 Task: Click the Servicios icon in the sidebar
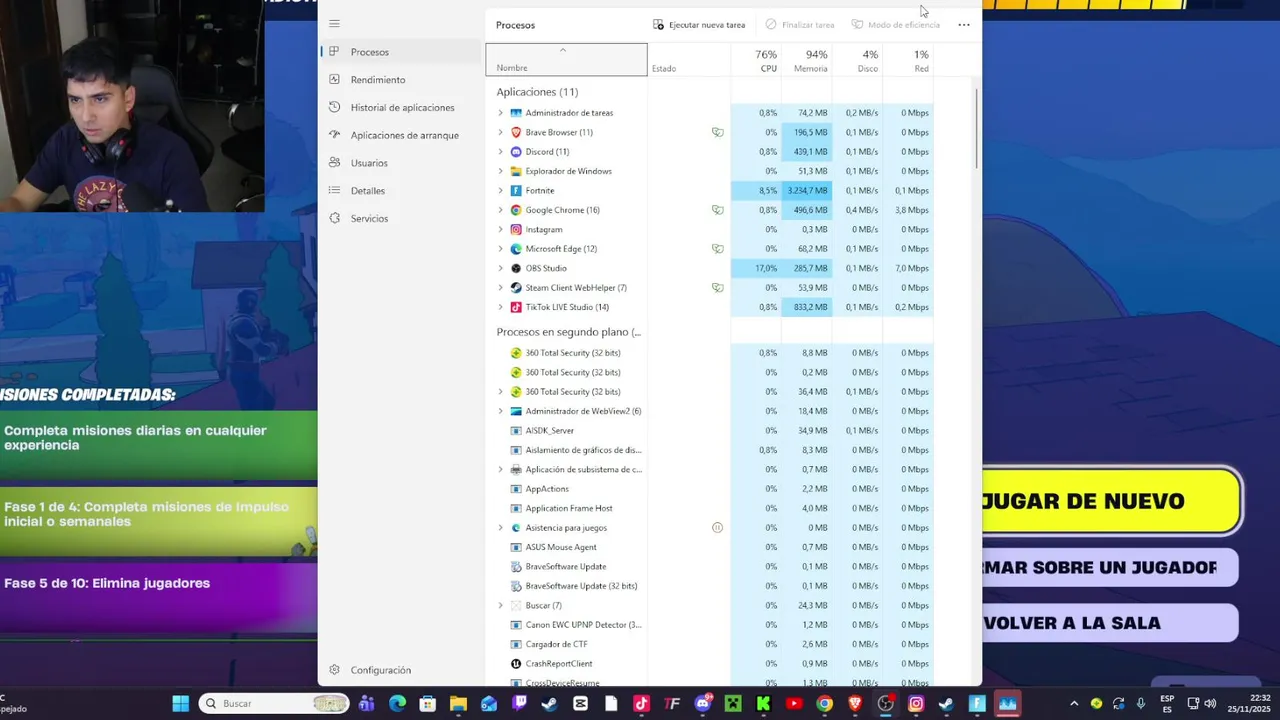point(334,218)
